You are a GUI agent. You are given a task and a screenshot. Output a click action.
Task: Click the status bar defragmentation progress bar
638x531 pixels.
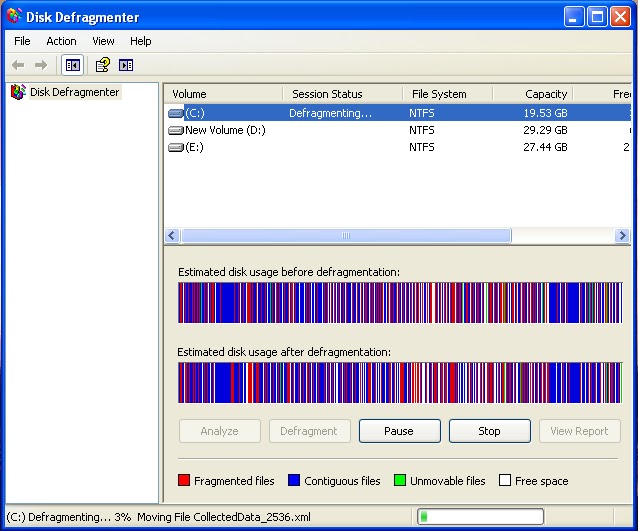[x=481, y=517]
